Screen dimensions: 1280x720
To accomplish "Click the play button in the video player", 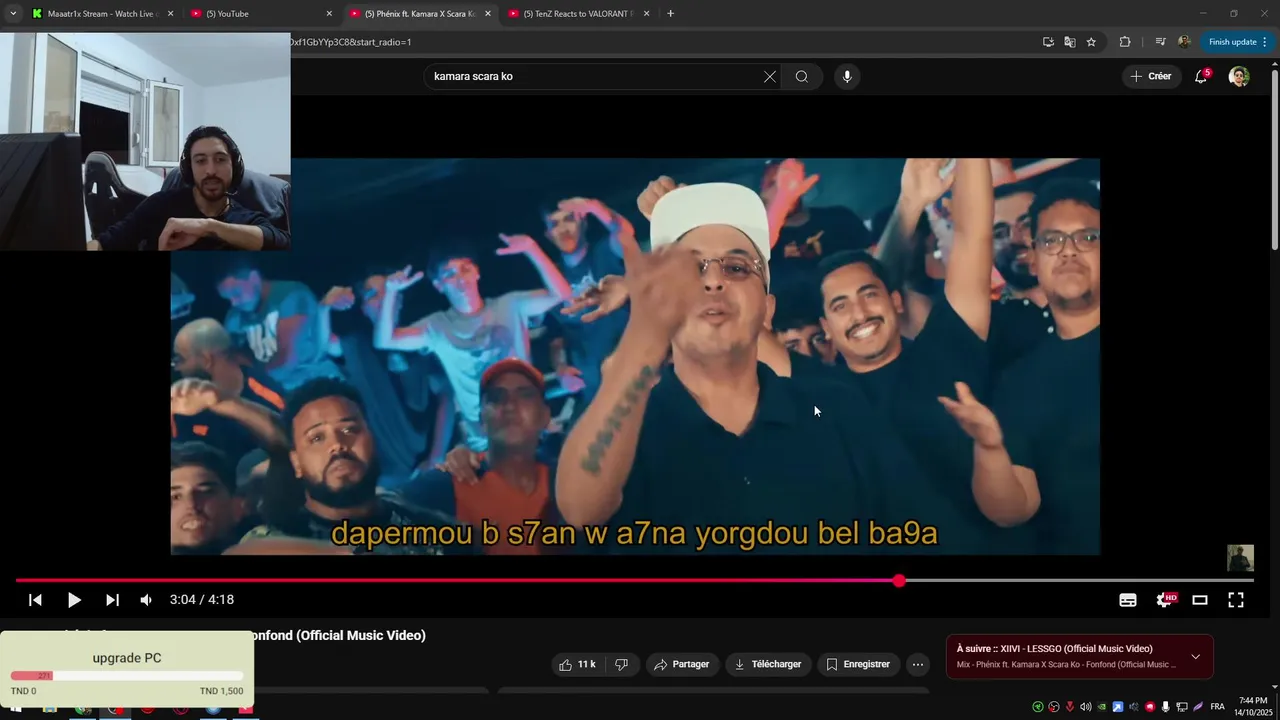I will point(74,600).
